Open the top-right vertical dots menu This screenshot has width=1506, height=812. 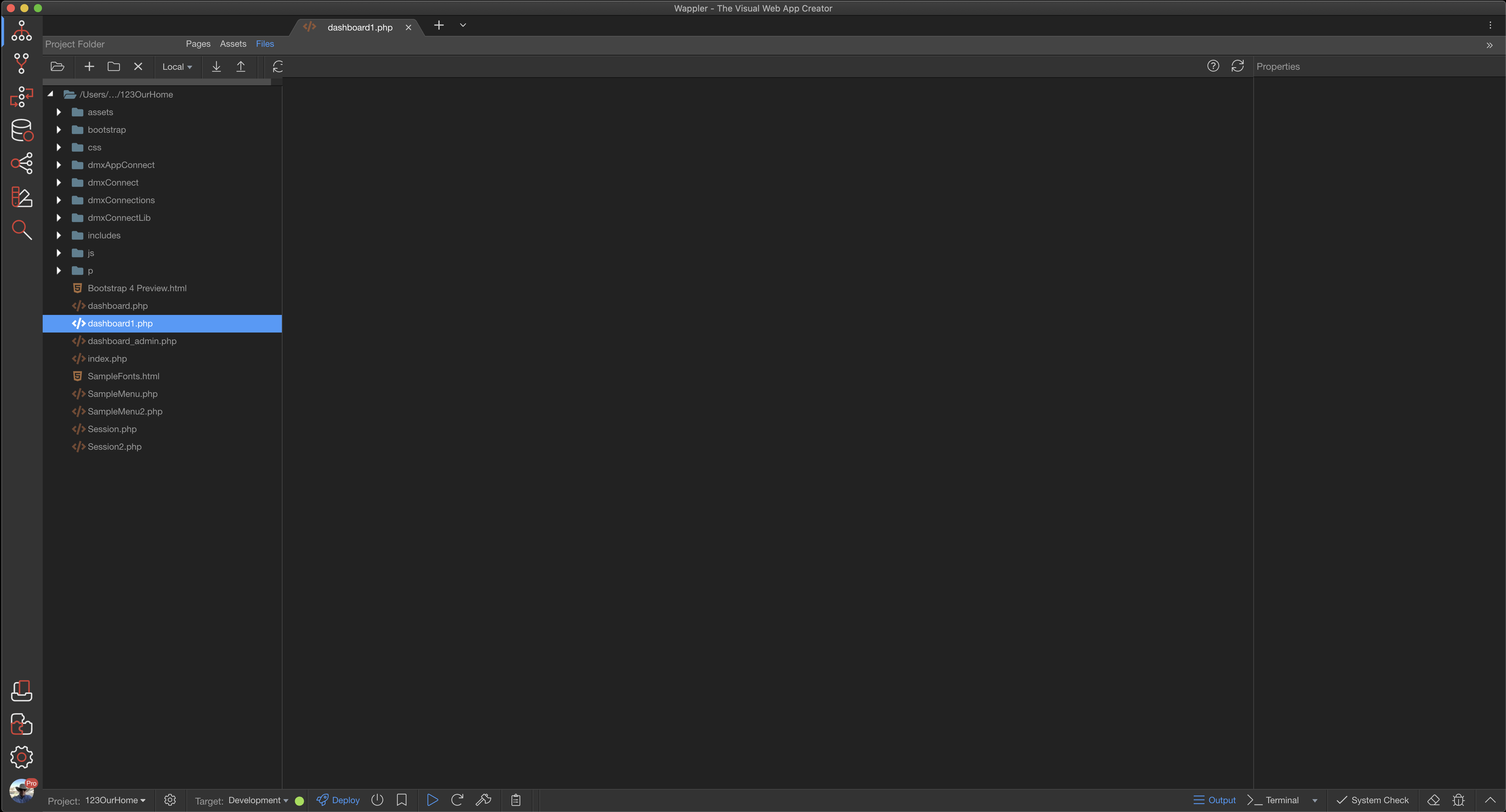pyautogui.click(x=1490, y=25)
